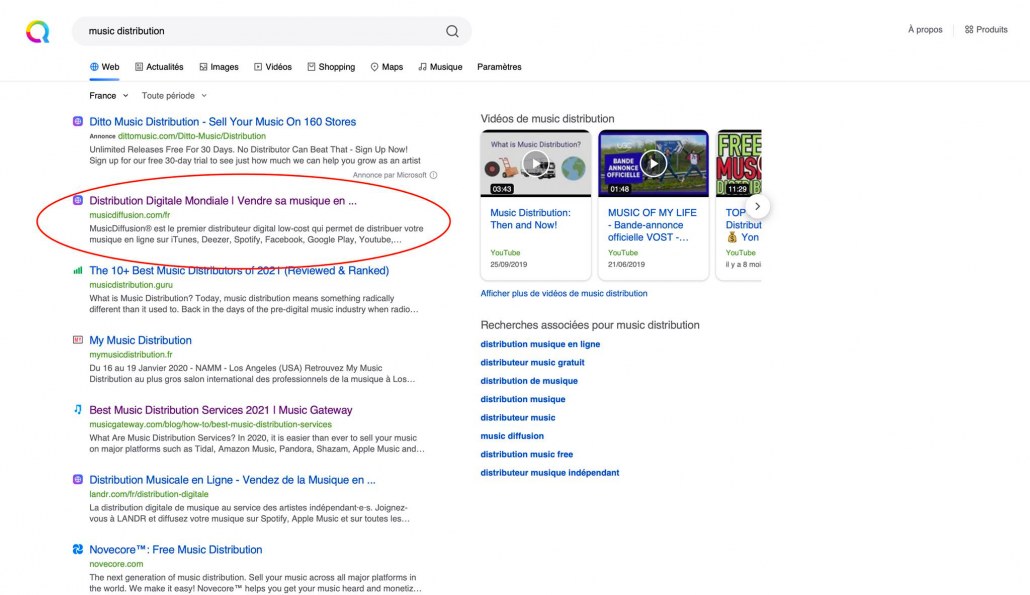This screenshot has height=595, width=1030.
Task: Open the Maps tab
Action: coord(386,67)
